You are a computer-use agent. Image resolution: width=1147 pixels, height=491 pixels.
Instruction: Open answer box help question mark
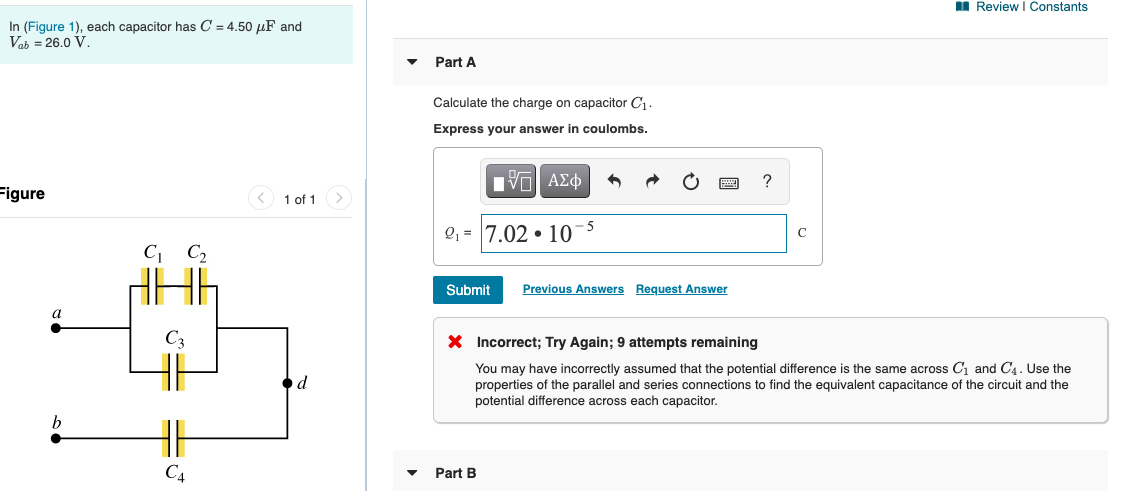pyautogui.click(x=766, y=180)
